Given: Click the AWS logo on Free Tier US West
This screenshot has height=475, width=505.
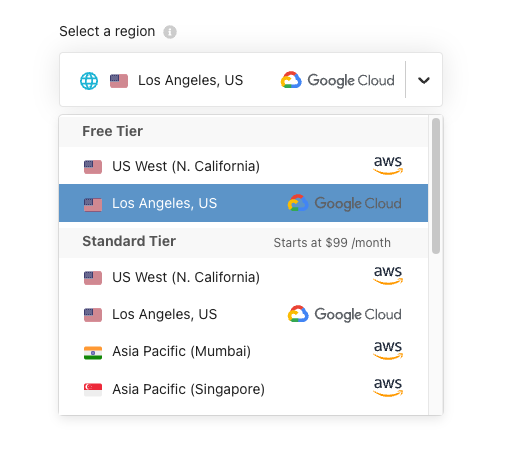Looking at the screenshot, I should pos(388,165).
